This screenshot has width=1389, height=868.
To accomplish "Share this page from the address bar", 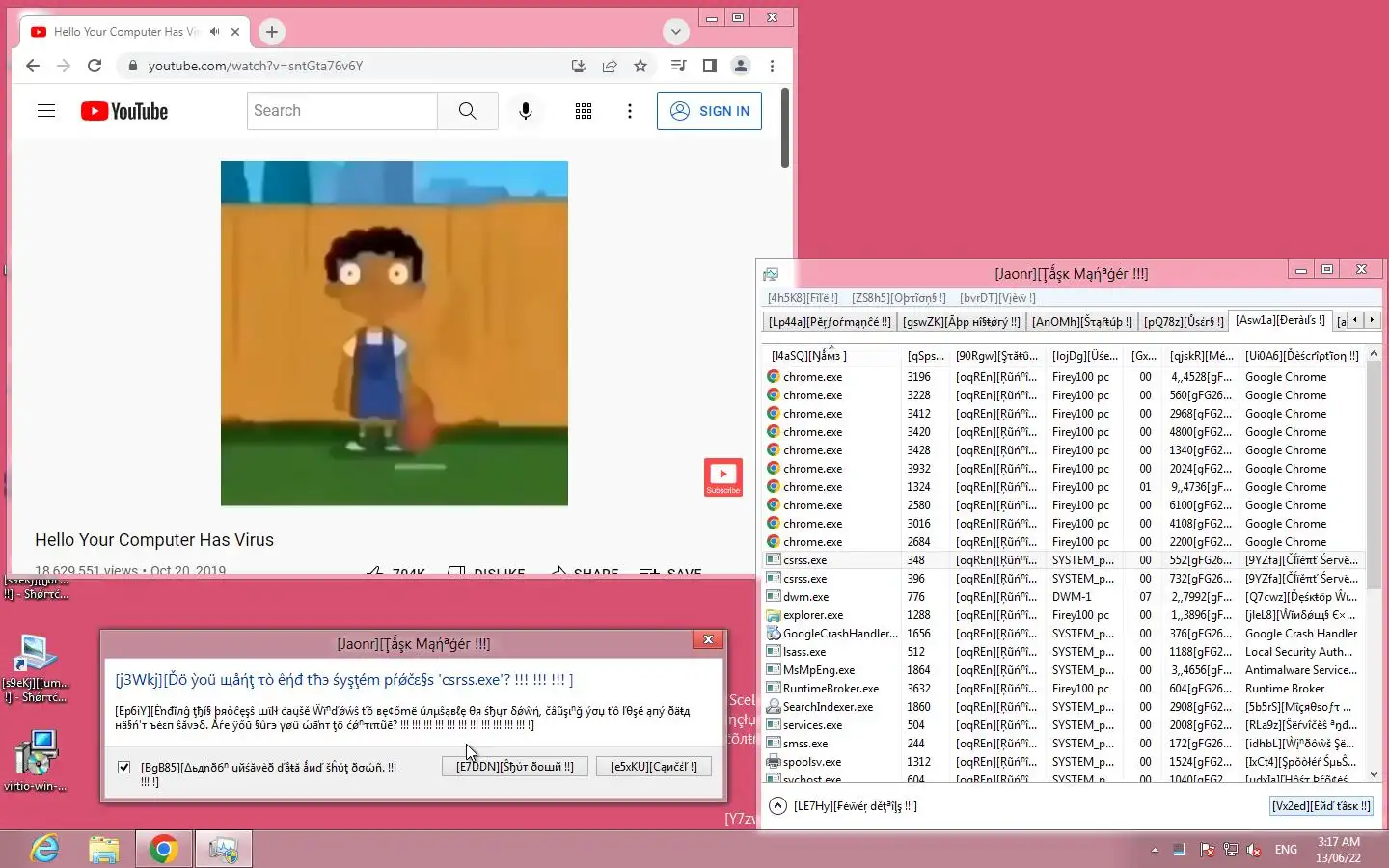I will click(x=610, y=66).
